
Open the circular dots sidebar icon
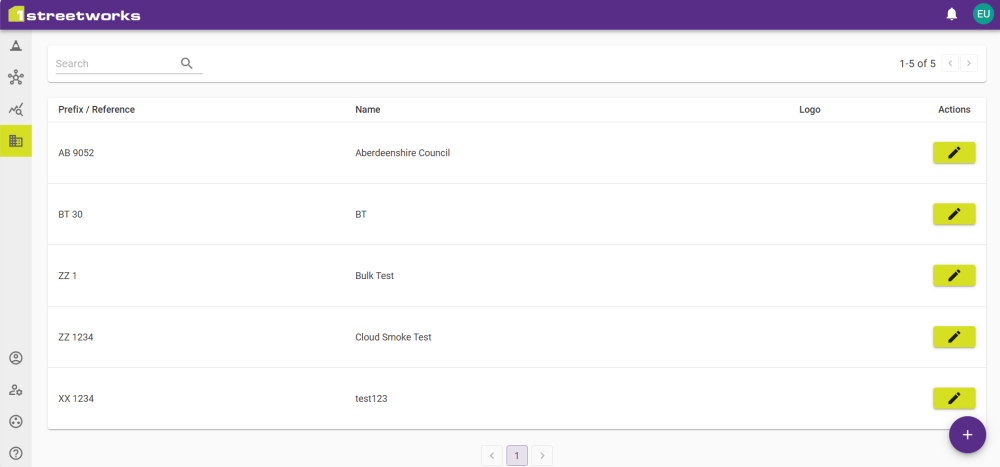16,422
